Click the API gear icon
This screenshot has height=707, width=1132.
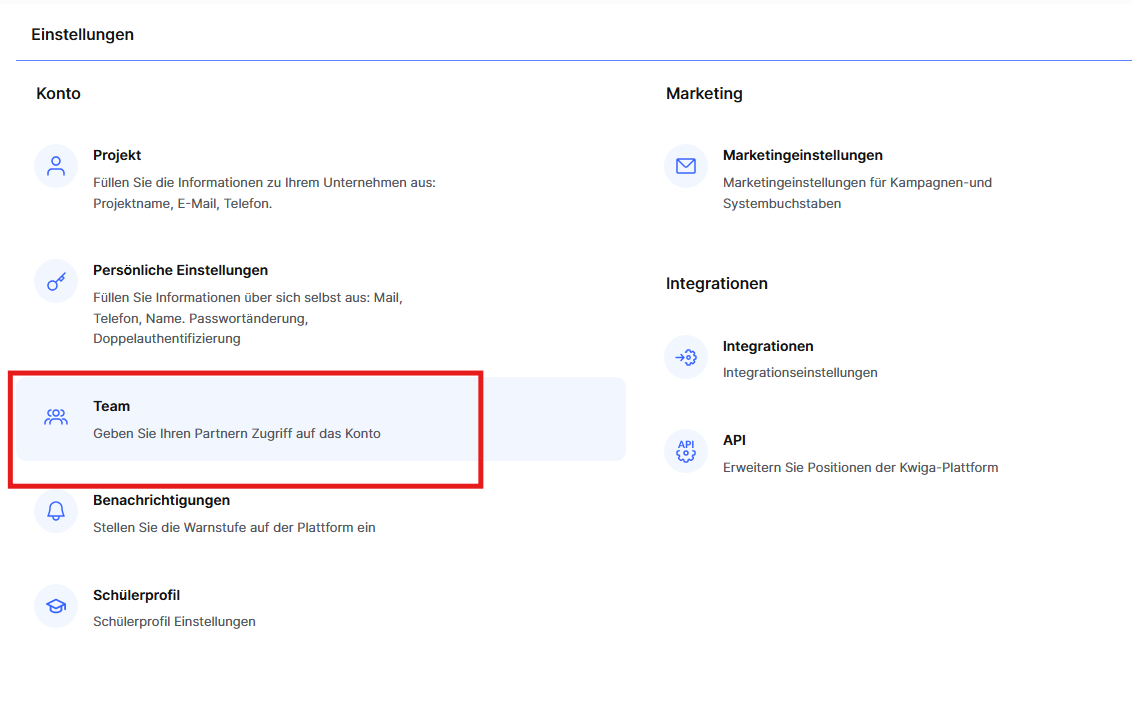click(686, 451)
